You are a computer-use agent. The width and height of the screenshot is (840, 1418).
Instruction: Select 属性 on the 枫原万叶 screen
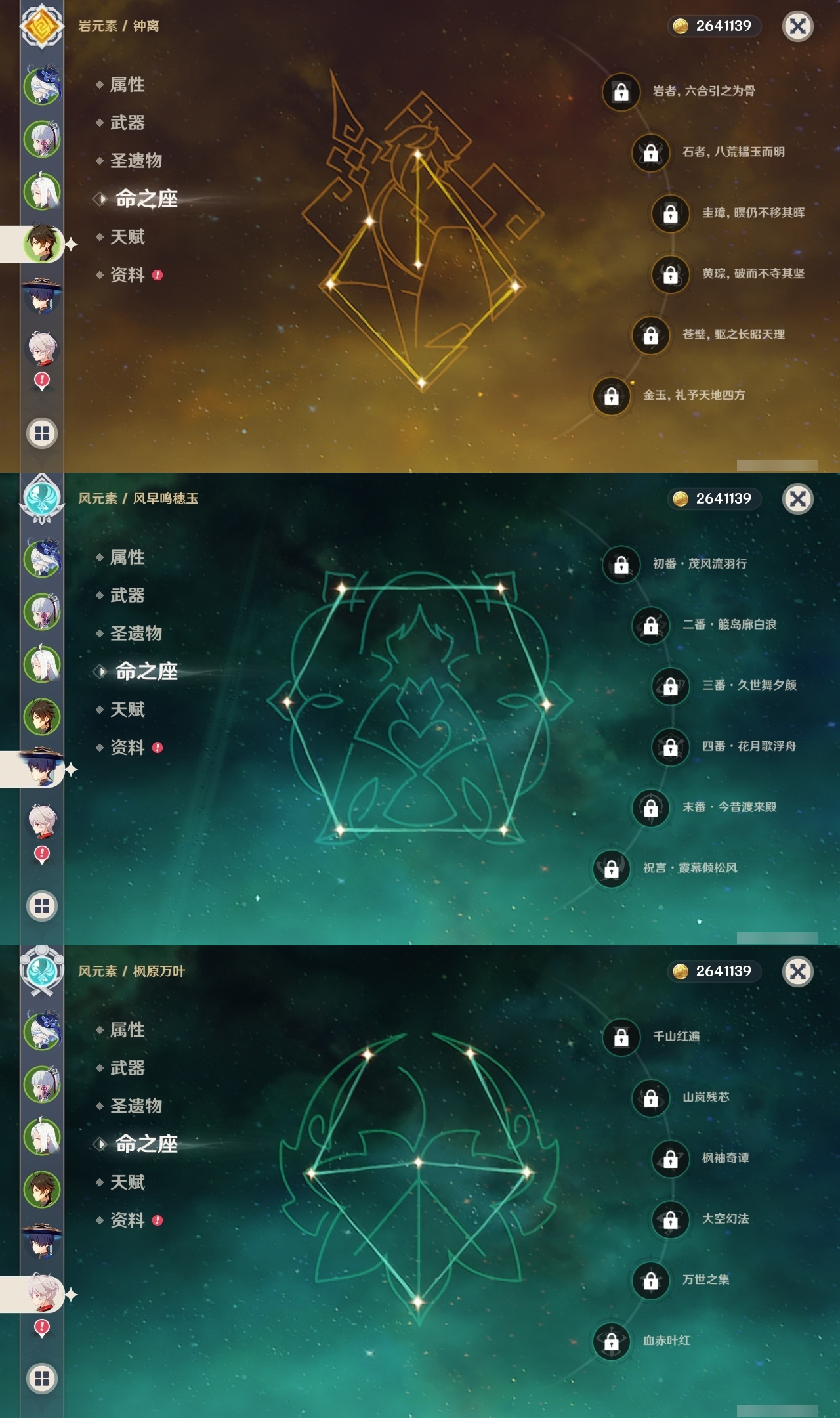click(x=127, y=1030)
